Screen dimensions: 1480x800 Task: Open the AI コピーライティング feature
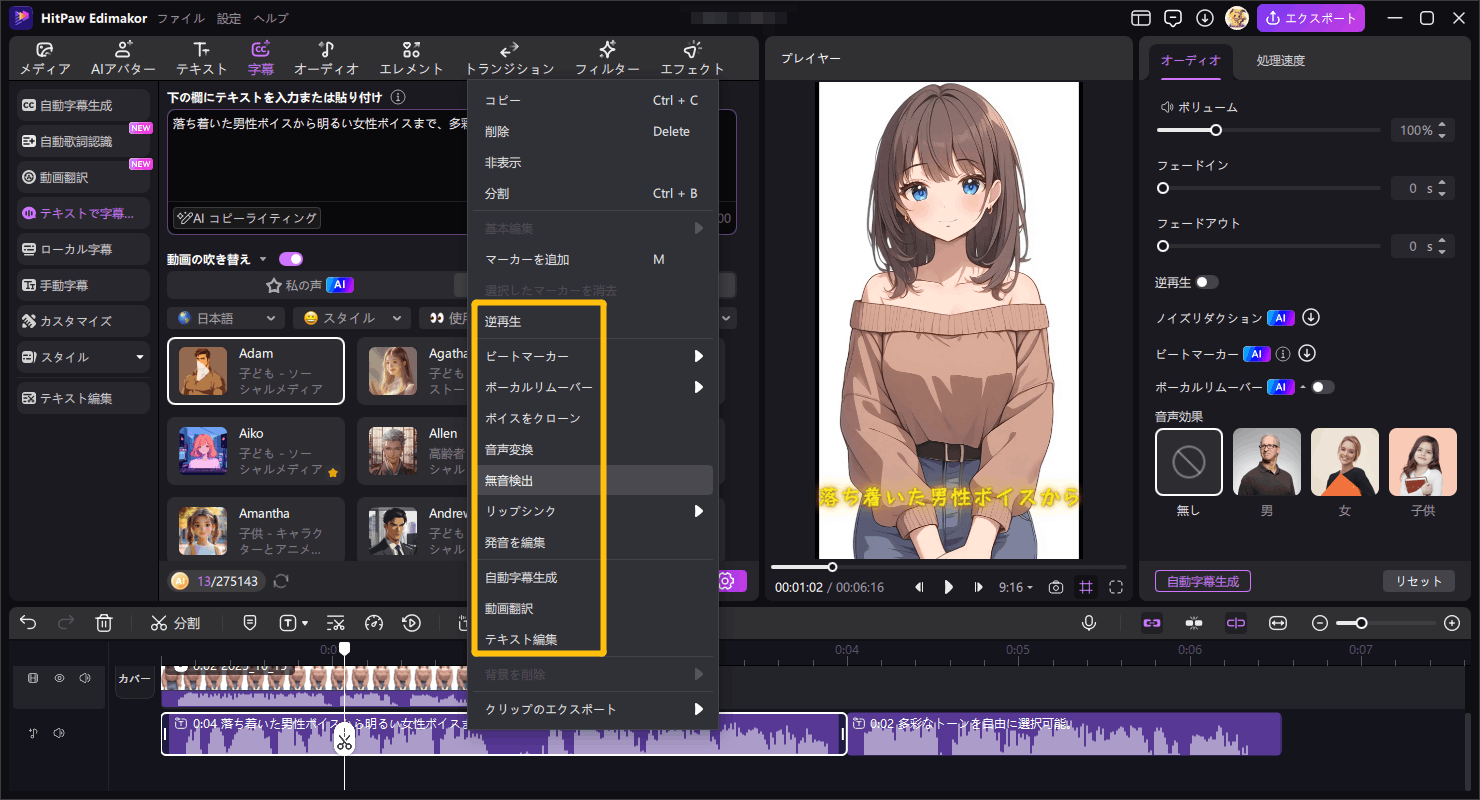(x=246, y=218)
